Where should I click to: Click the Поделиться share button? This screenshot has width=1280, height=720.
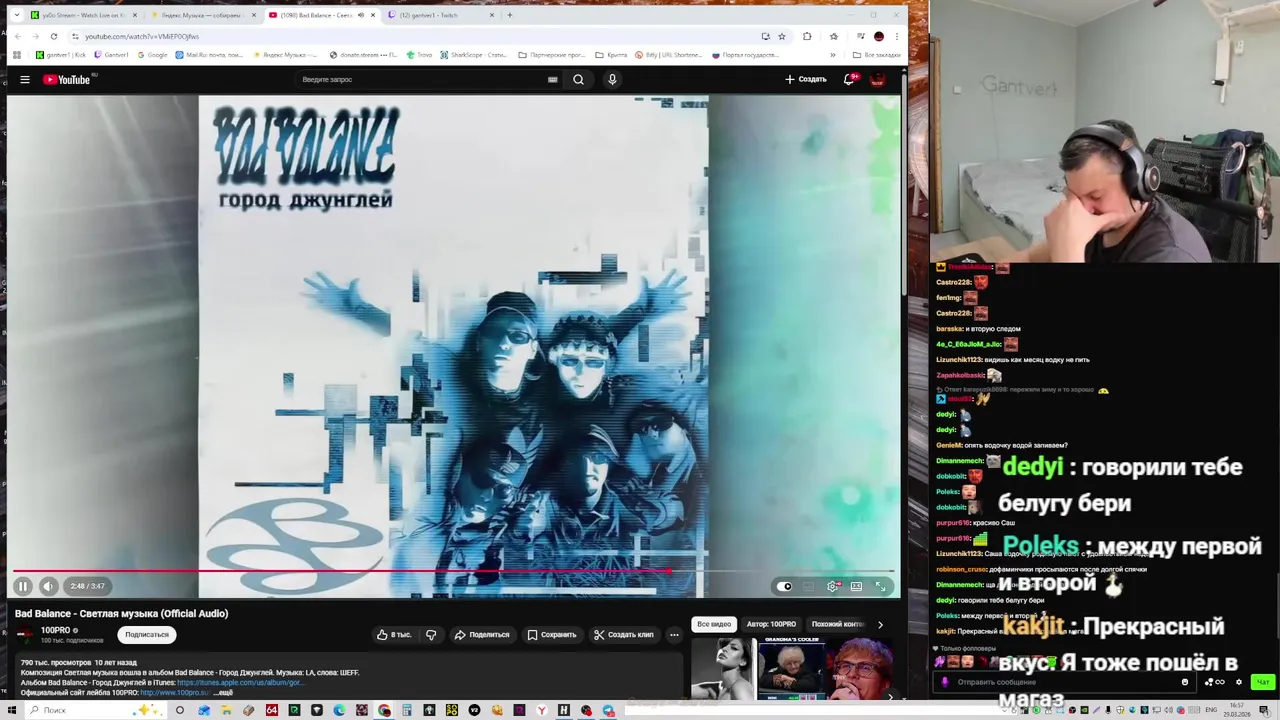pyautogui.click(x=482, y=634)
